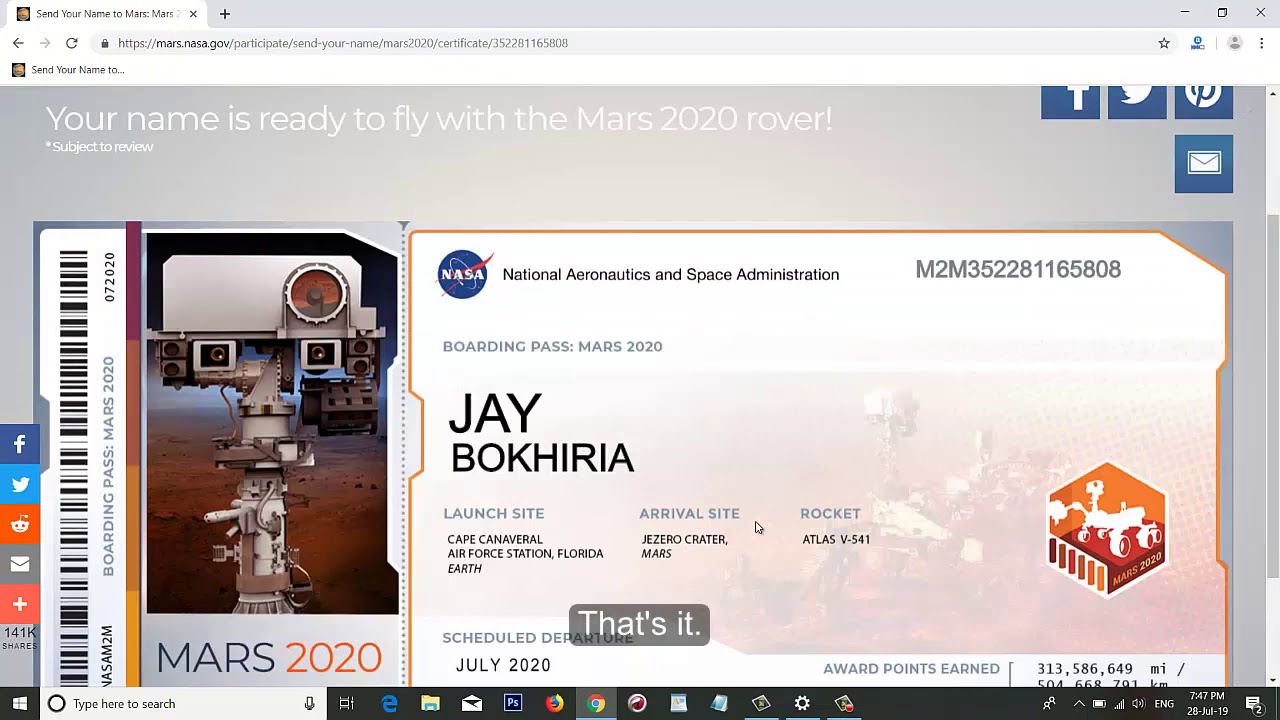View site security info via the padlock icon
Viewport: 1280px width, 720px height.
(105, 43)
